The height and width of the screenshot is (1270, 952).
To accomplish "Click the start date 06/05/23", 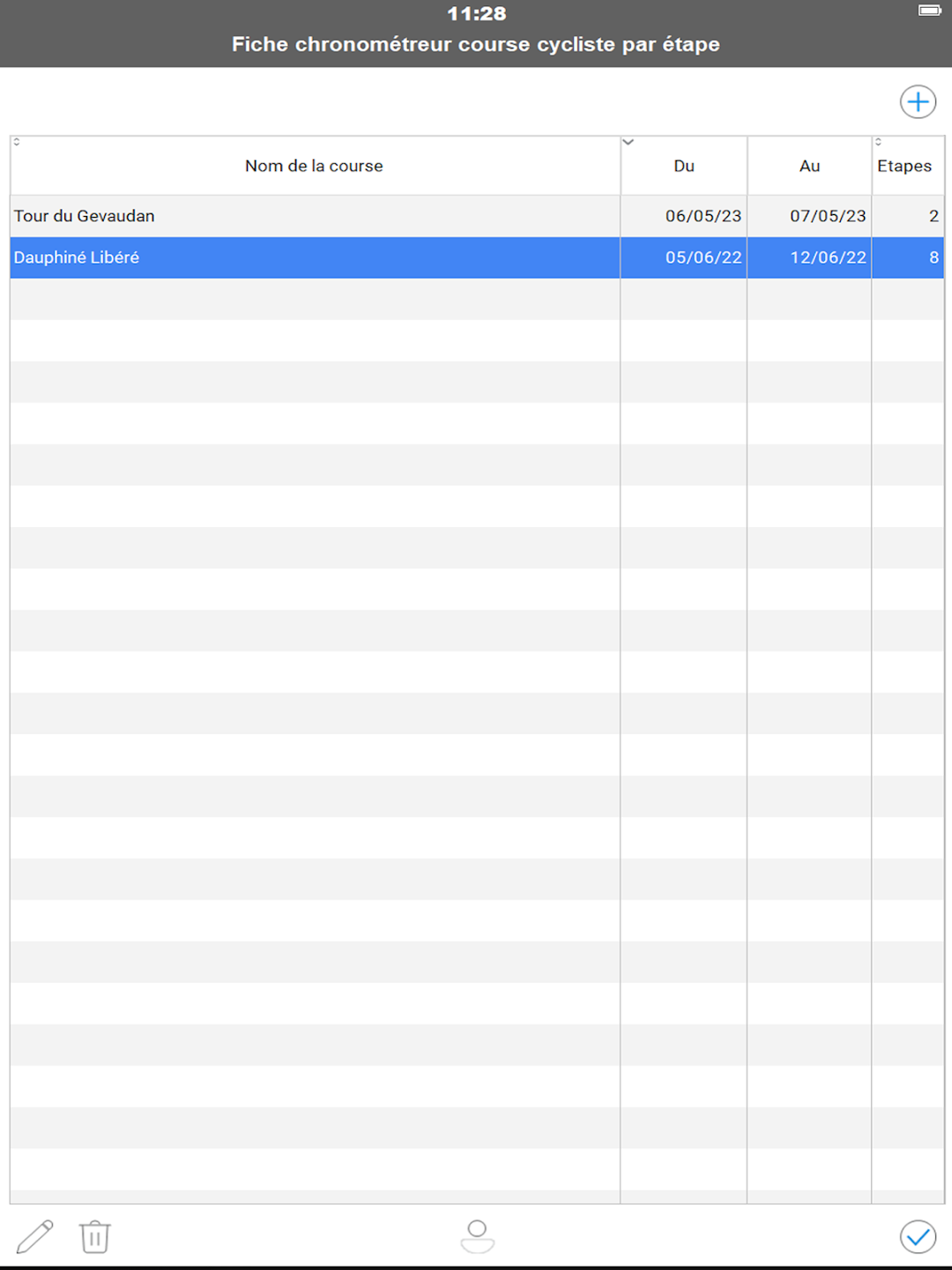I will [703, 216].
